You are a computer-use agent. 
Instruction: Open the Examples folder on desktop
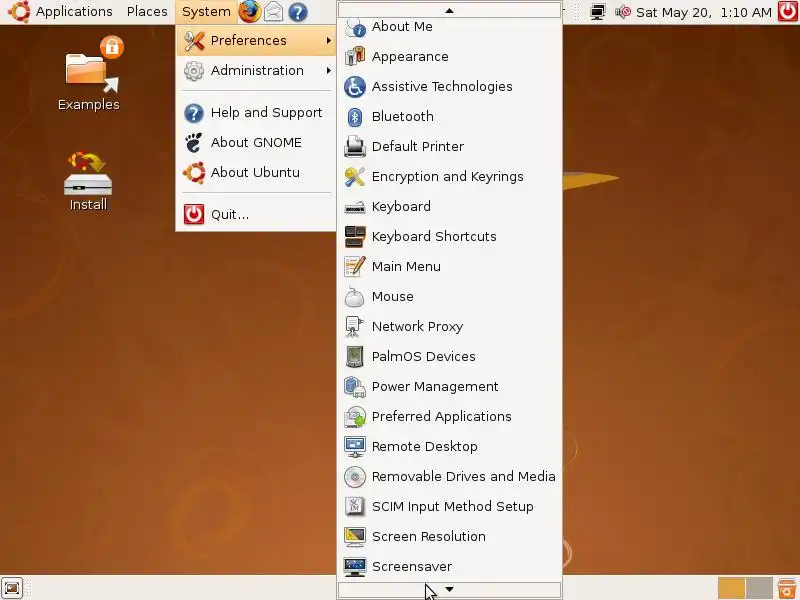click(89, 74)
